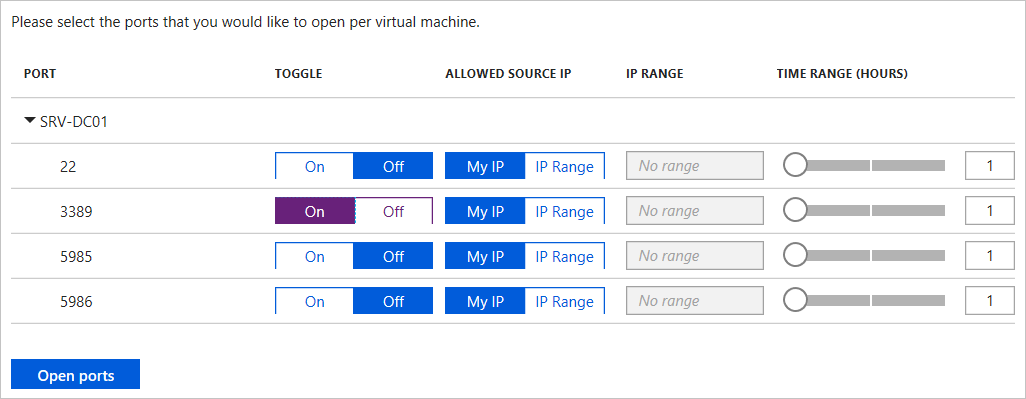Screen dimensions: 1026x399
Task: Click the hours box for port 5986
Action: tap(990, 301)
